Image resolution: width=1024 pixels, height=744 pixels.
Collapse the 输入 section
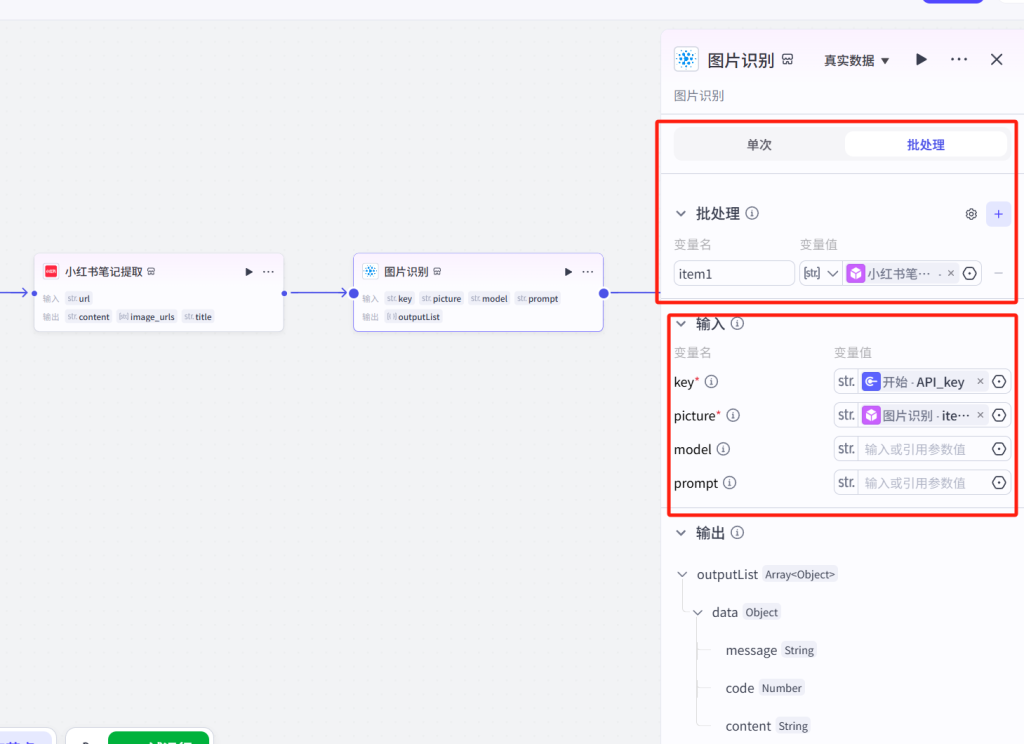point(681,324)
